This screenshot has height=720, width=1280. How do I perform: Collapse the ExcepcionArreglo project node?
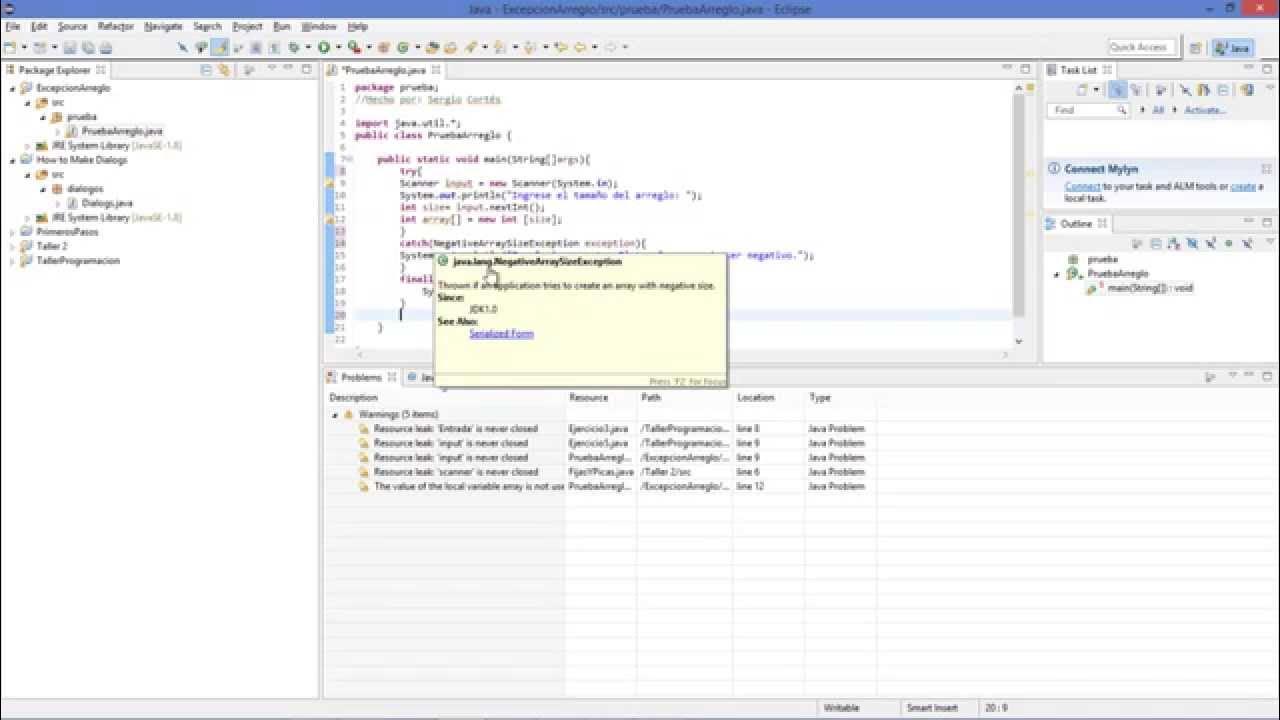point(13,88)
